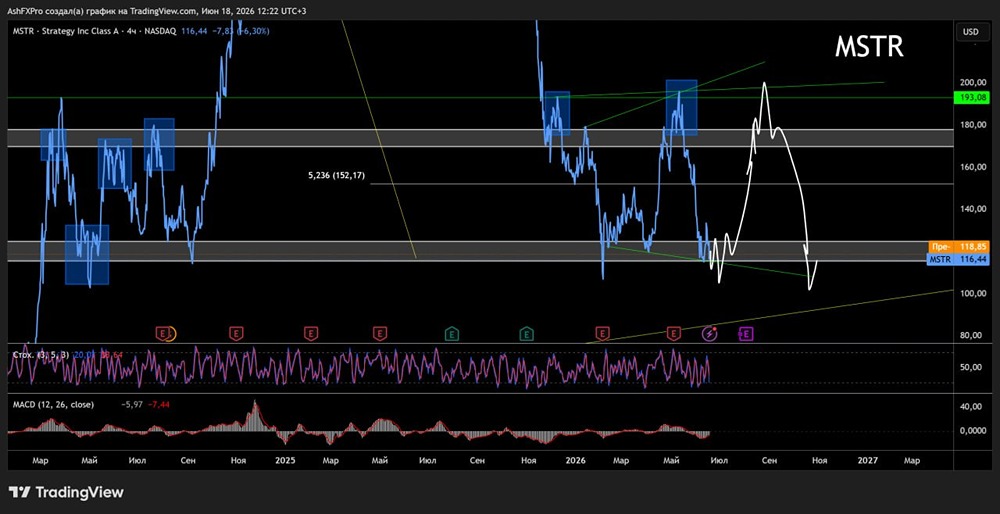
Task: Click the 2027 label on time axis
Action: (867, 460)
